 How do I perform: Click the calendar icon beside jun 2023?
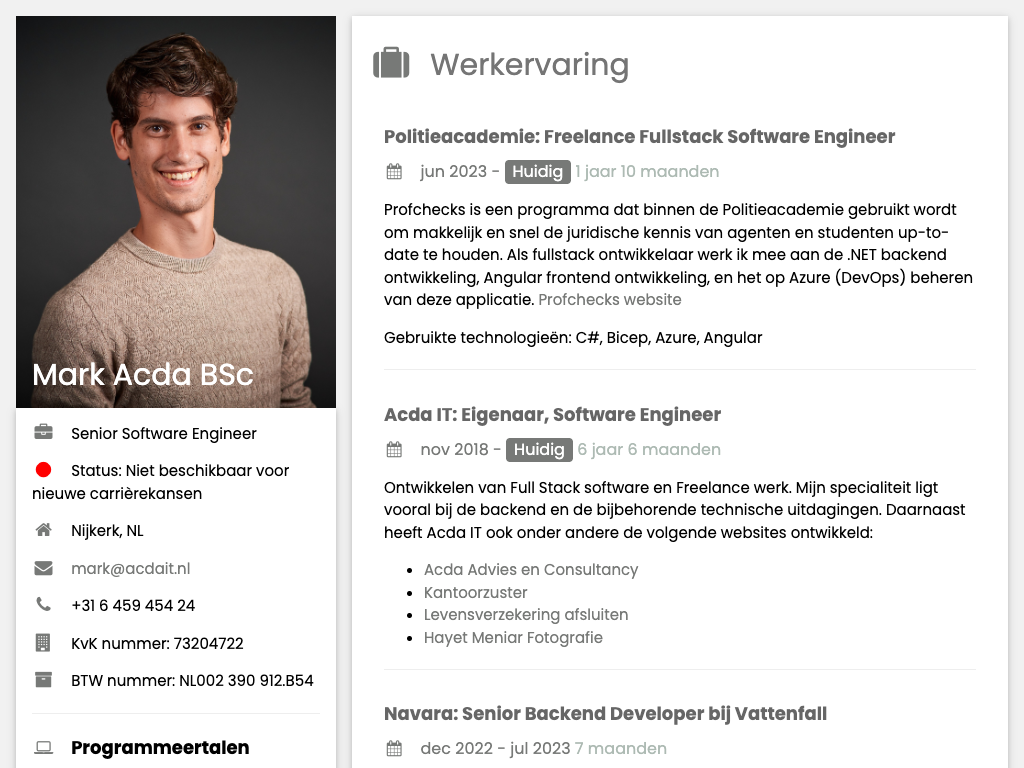pos(394,172)
